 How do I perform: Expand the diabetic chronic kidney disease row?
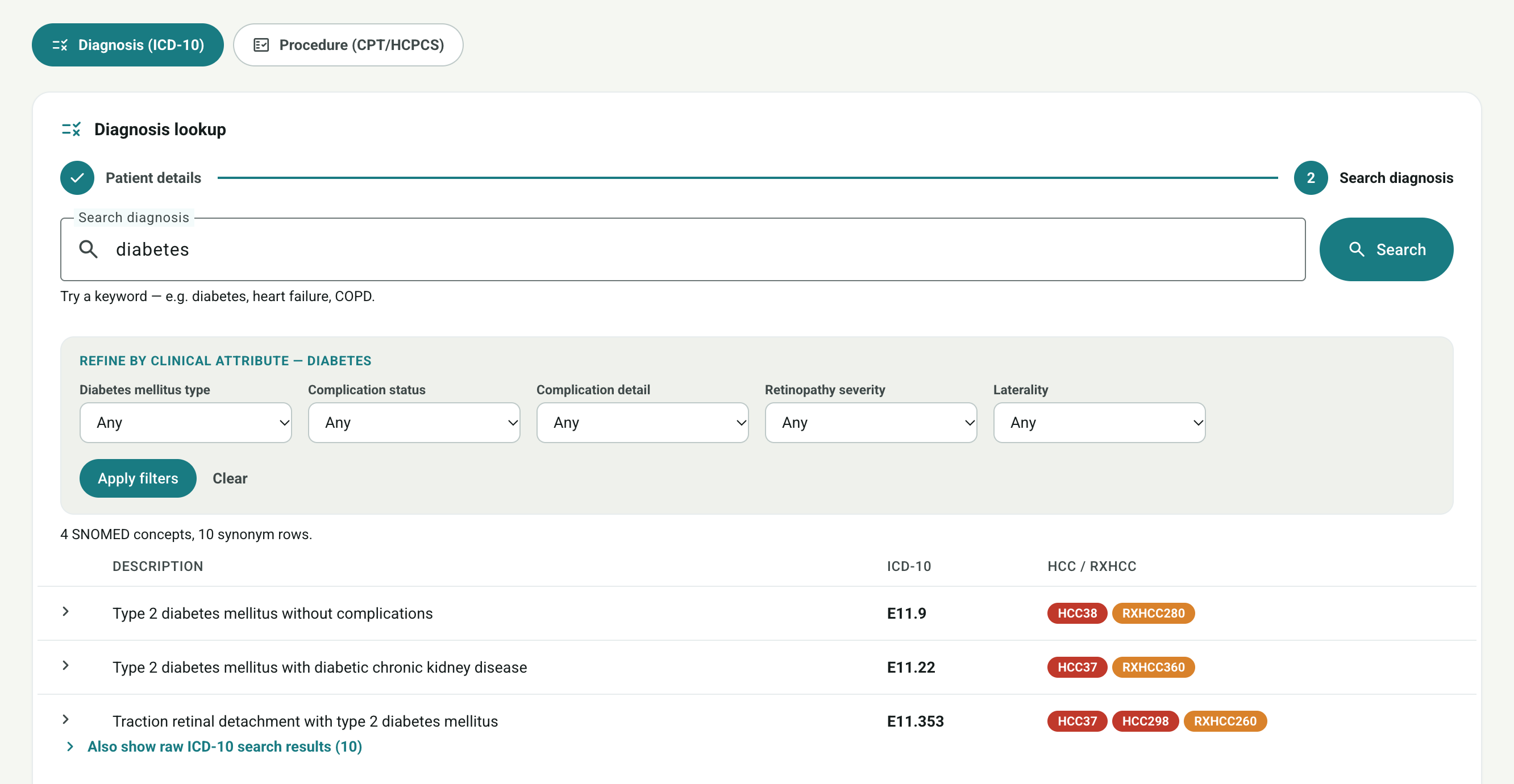pos(66,666)
